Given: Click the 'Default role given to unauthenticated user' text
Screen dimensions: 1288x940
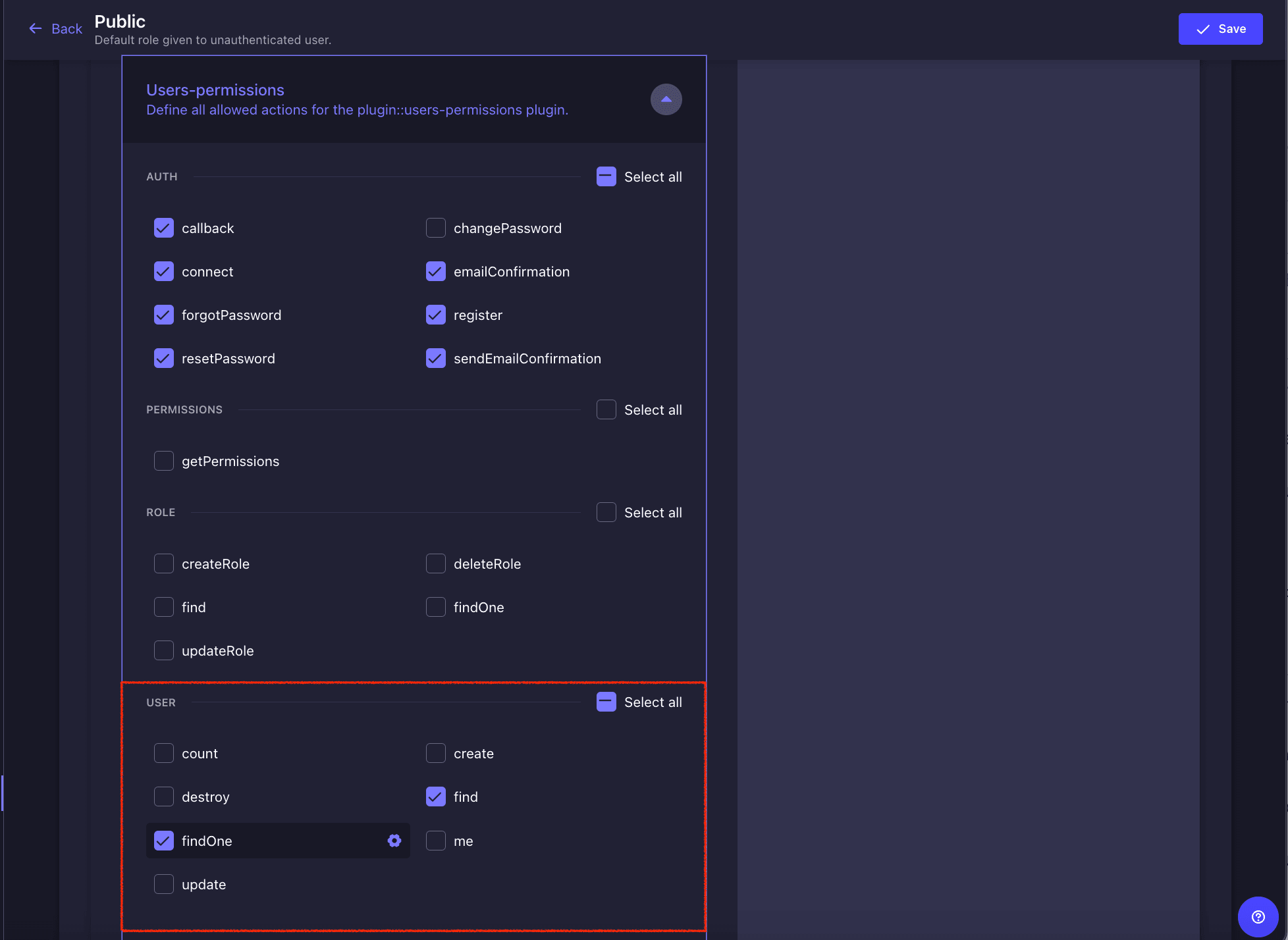Looking at the screenshot, I should pyautogui.click(x=213, y=40).
